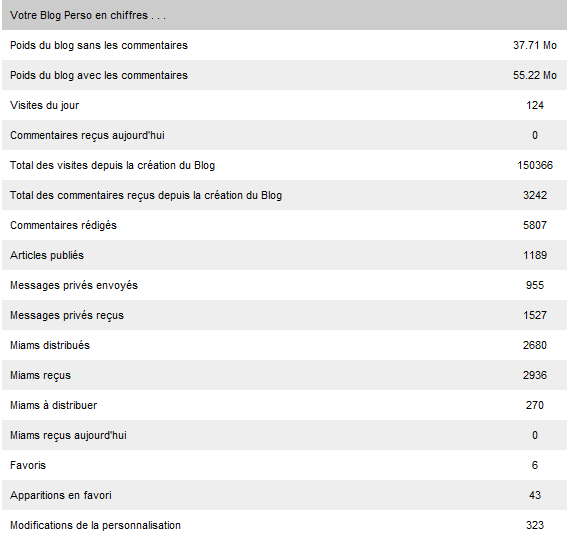Viewport: 567px width, 539px height.
Task: Select 'Modifications de la personnalisation' row
Action: (284, 525)
